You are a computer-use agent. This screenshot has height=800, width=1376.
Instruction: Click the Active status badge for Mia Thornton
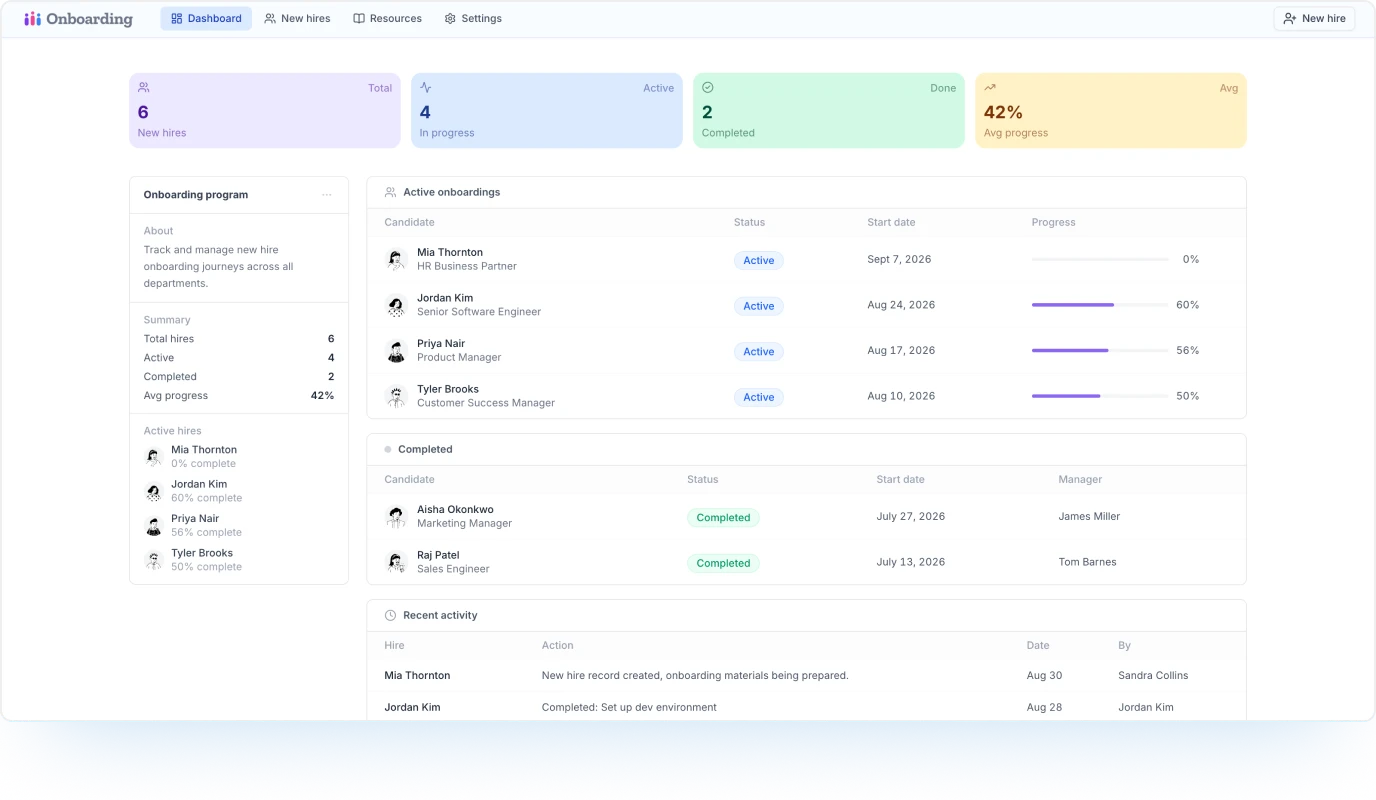759,260
